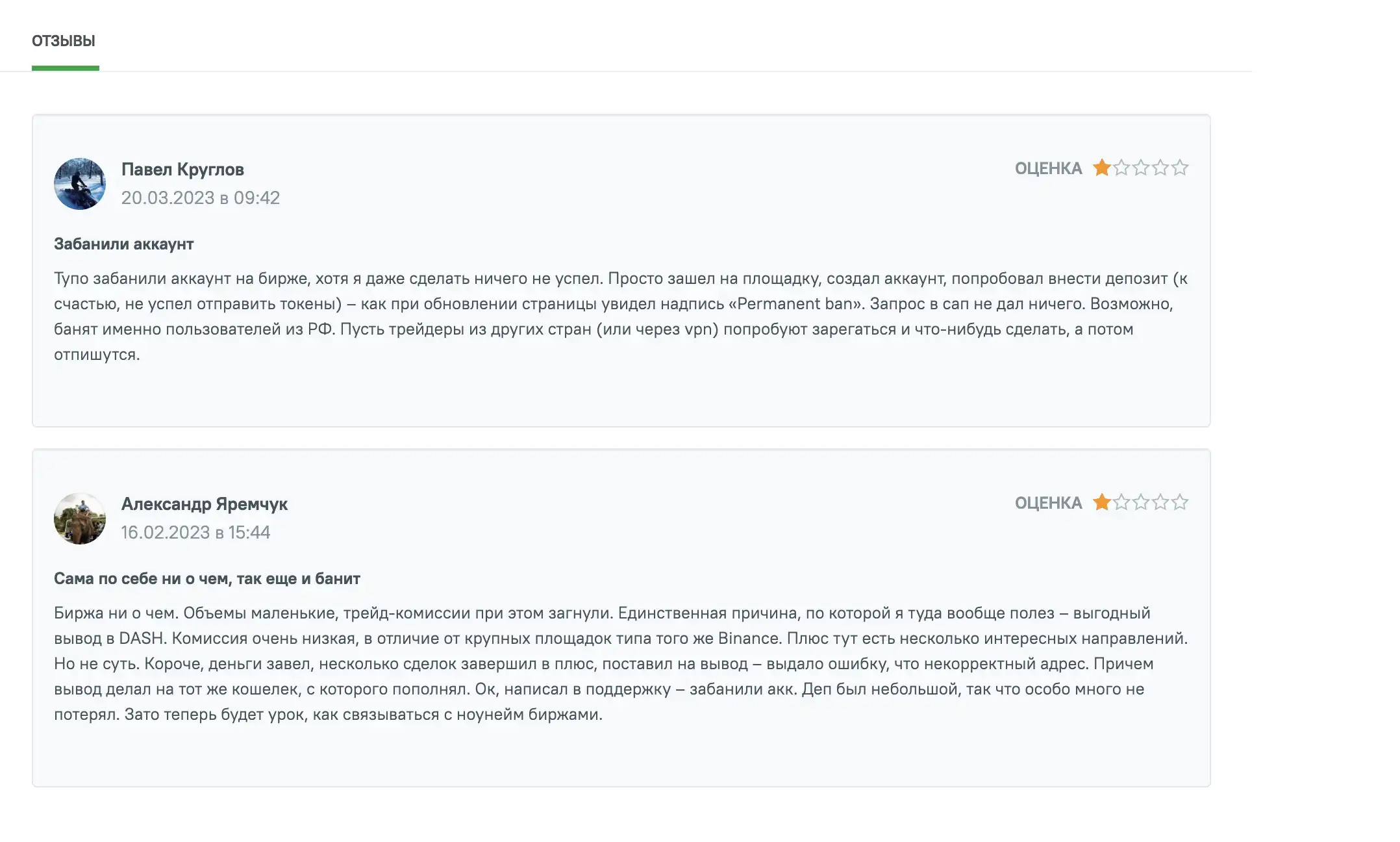Click the third star in Павел's rating
The image size is (1400, 842).
point(1141,168)
